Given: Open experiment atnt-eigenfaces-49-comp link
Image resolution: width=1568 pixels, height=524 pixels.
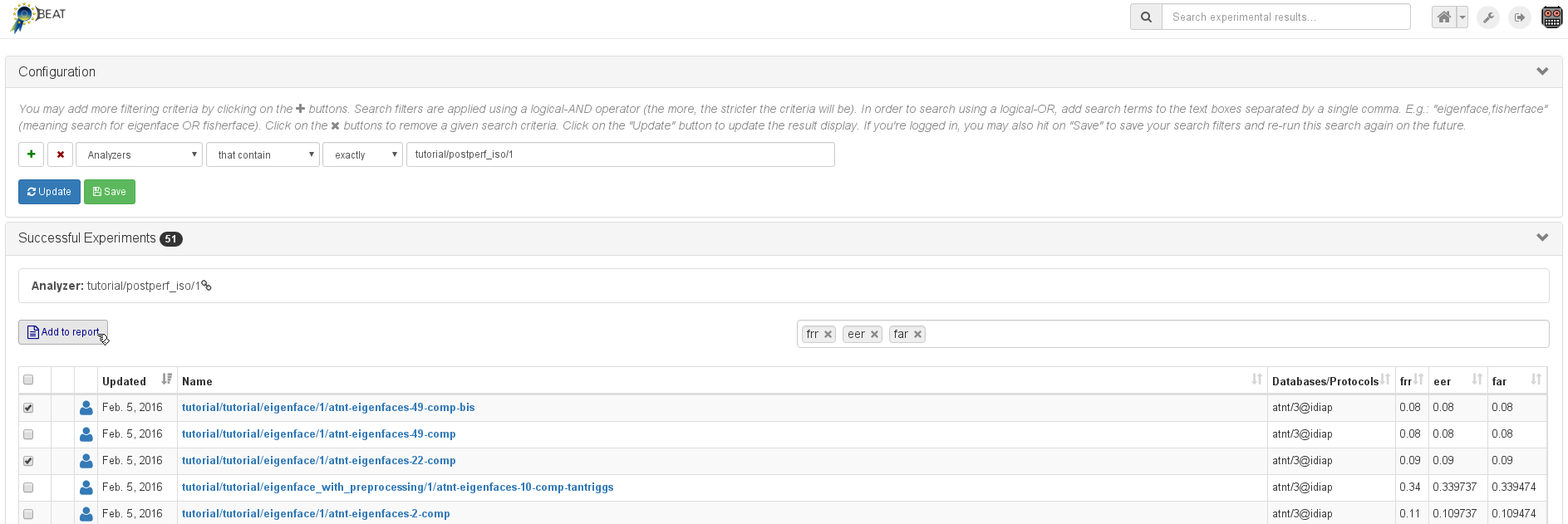Looking at the screenshot, I should pos(319,434).
